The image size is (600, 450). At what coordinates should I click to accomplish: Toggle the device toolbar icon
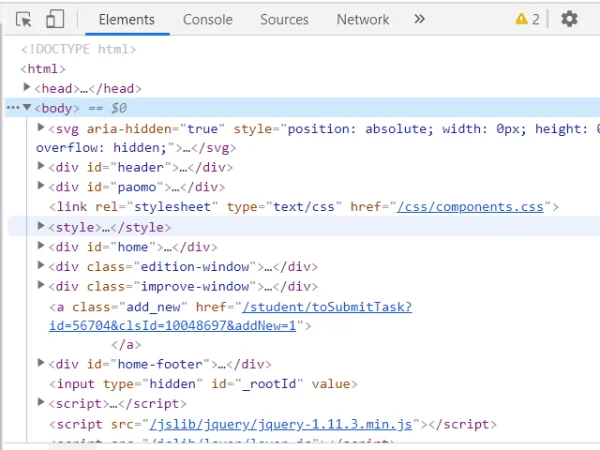coord(55,19)
